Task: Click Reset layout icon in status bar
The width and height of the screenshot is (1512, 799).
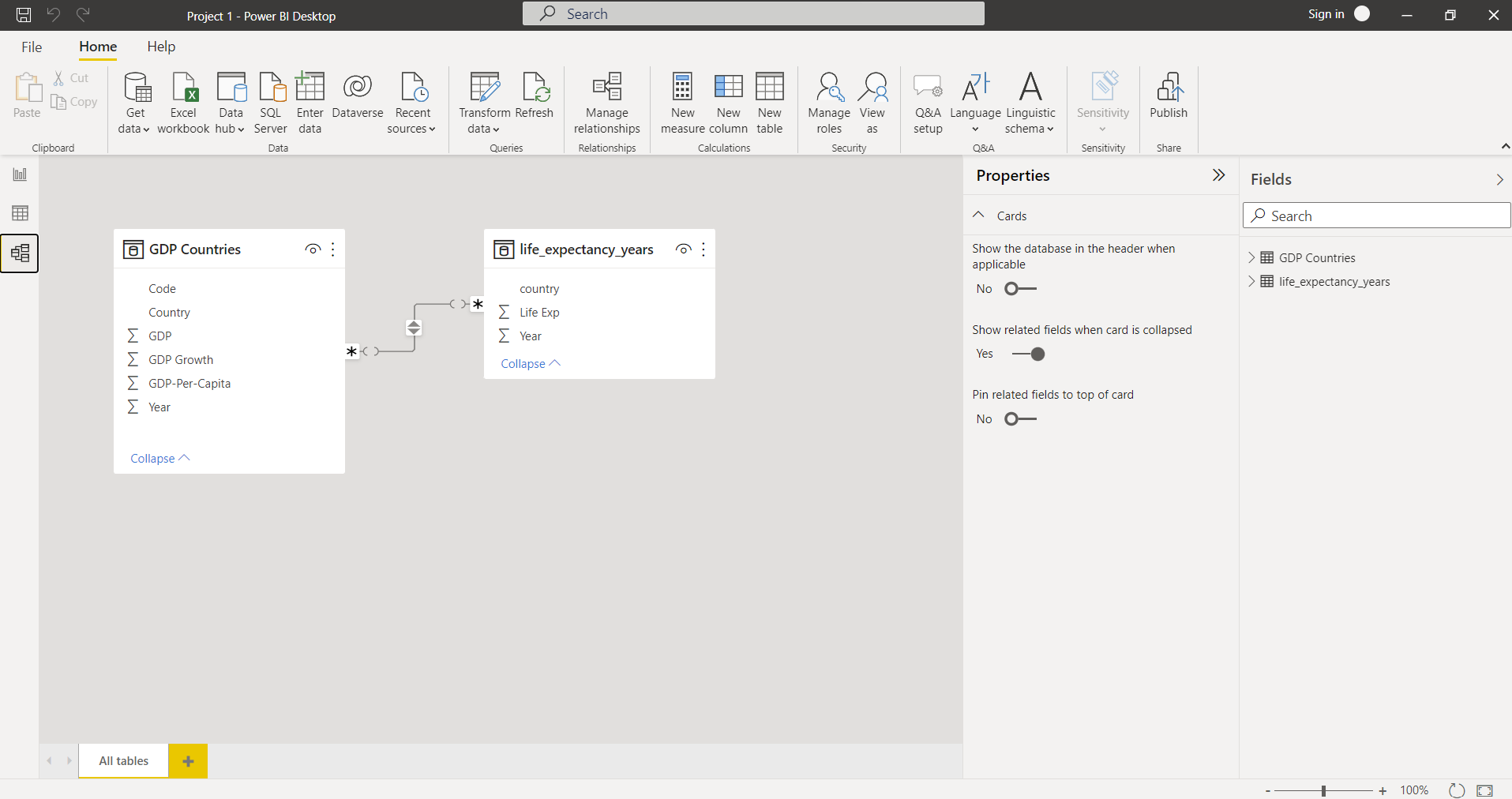Action: 1457,790
